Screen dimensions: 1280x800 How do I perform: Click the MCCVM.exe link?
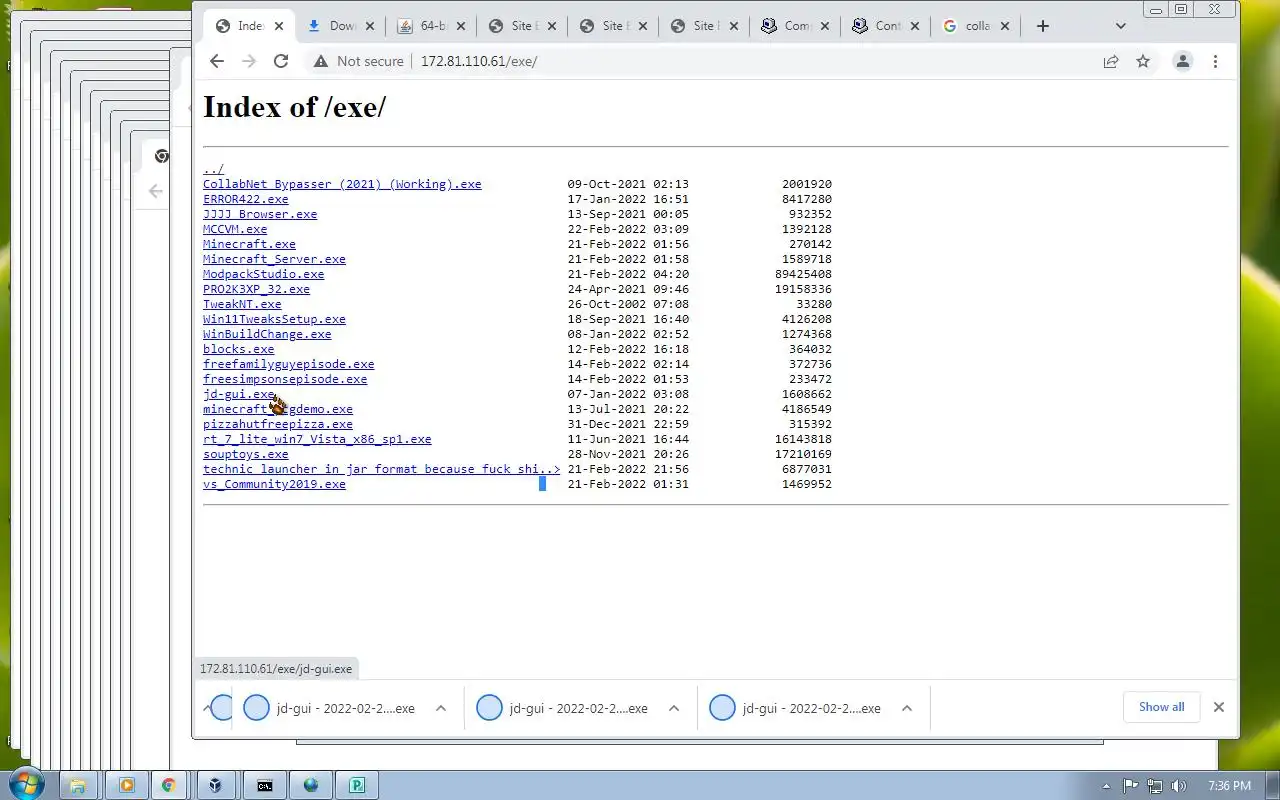[x=235, y=229]
